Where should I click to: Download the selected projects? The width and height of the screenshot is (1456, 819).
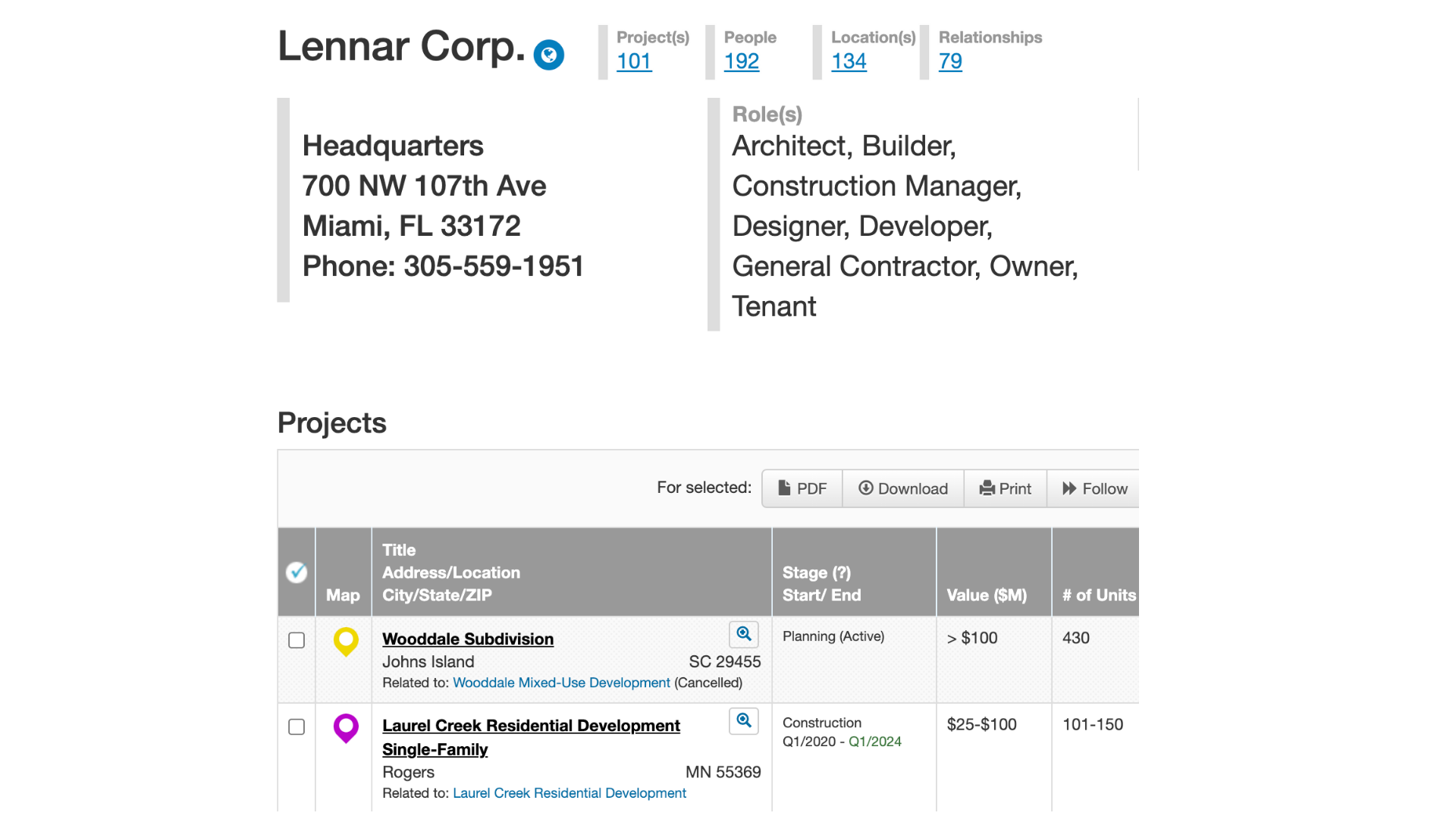pos(903,488)
